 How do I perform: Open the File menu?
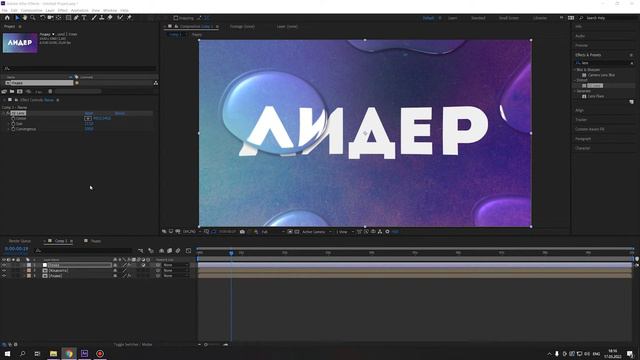4,10
